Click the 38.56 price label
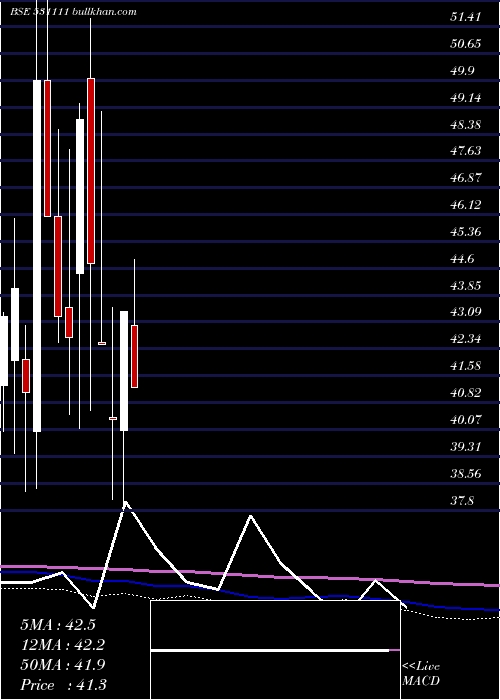 pyautogui.click(x=465, y=473)
